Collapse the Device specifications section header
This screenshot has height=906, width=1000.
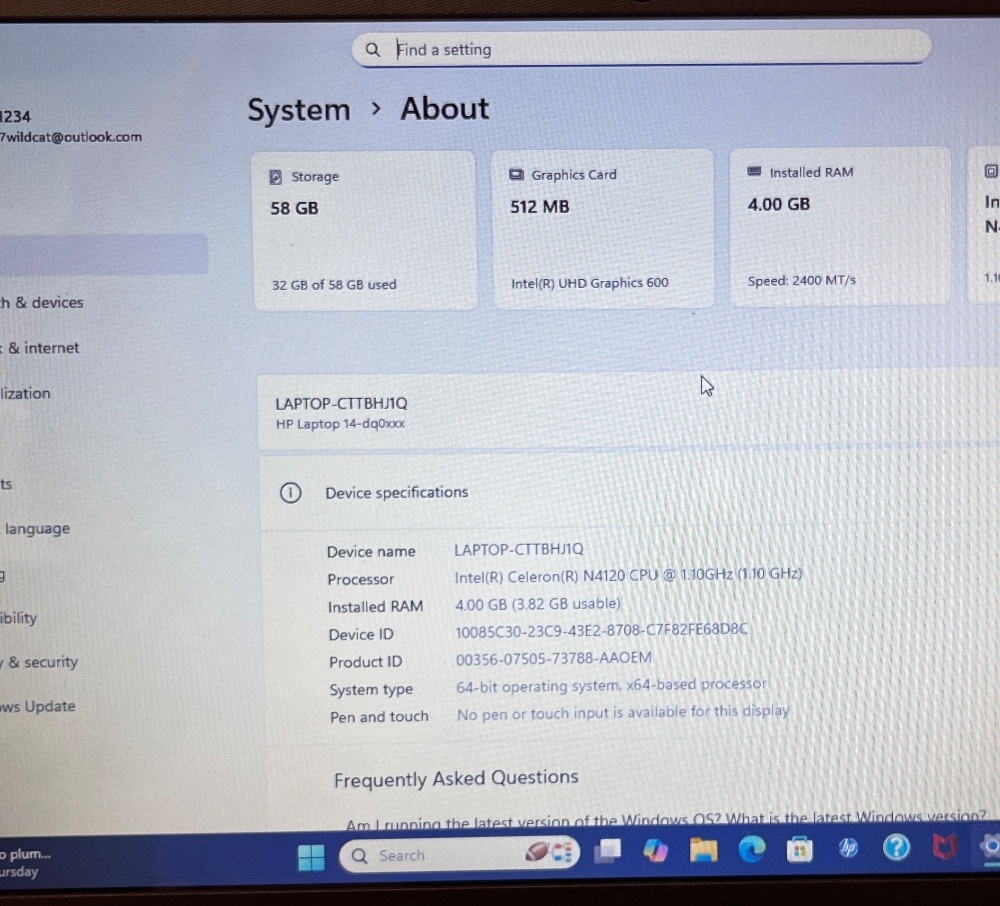[620, 493]
